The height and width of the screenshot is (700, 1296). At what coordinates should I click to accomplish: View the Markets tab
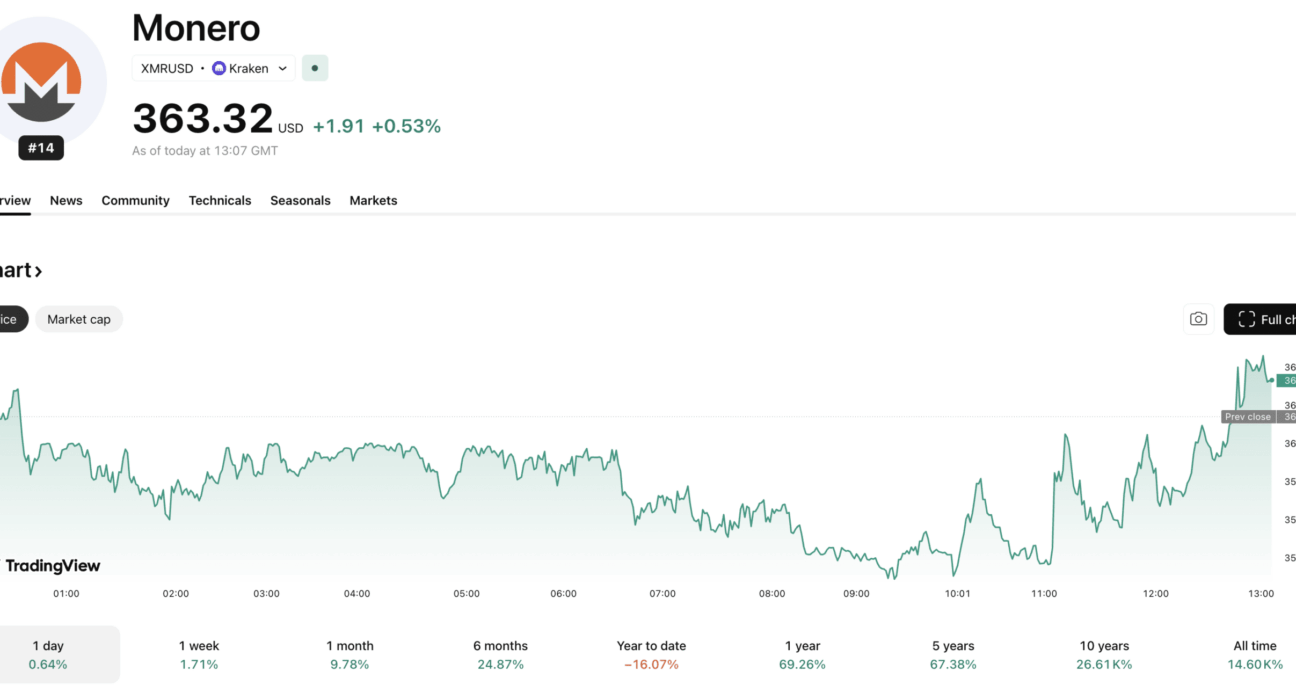coord(373,200)
